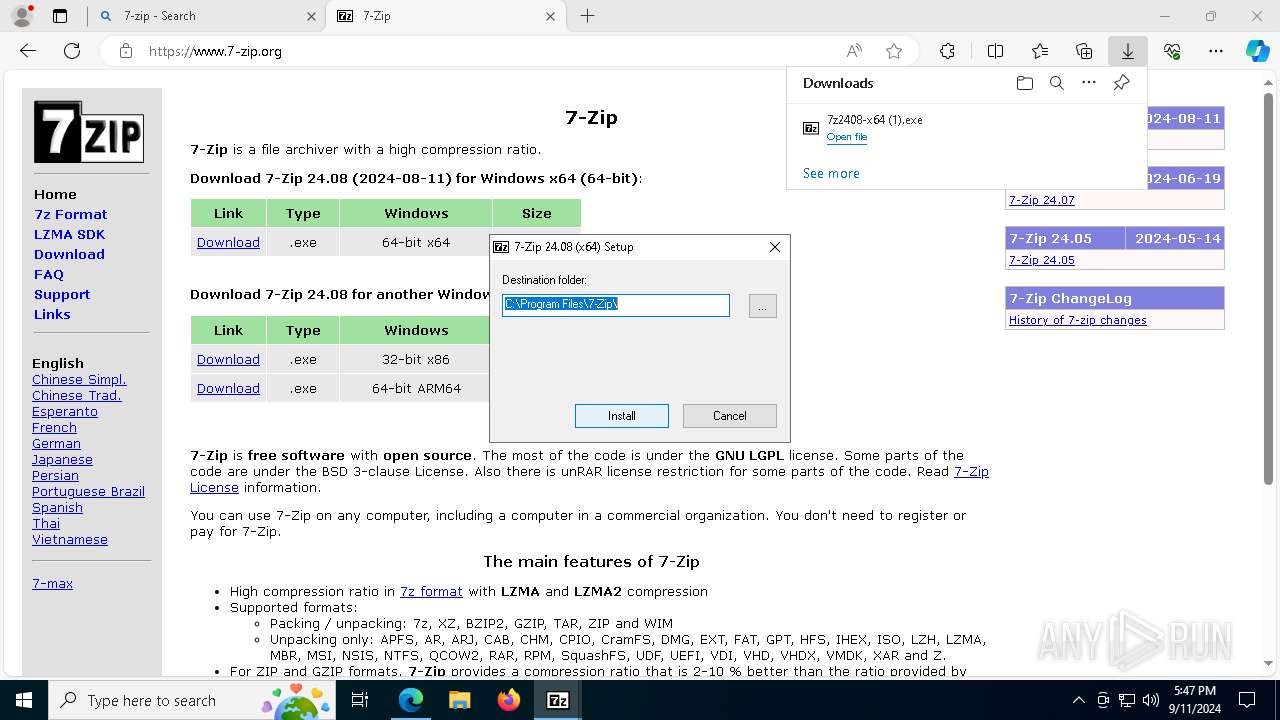Click Open file under 7z2408-x64 download
This screenshot has height=720, width=1280.
click(847, 137)
